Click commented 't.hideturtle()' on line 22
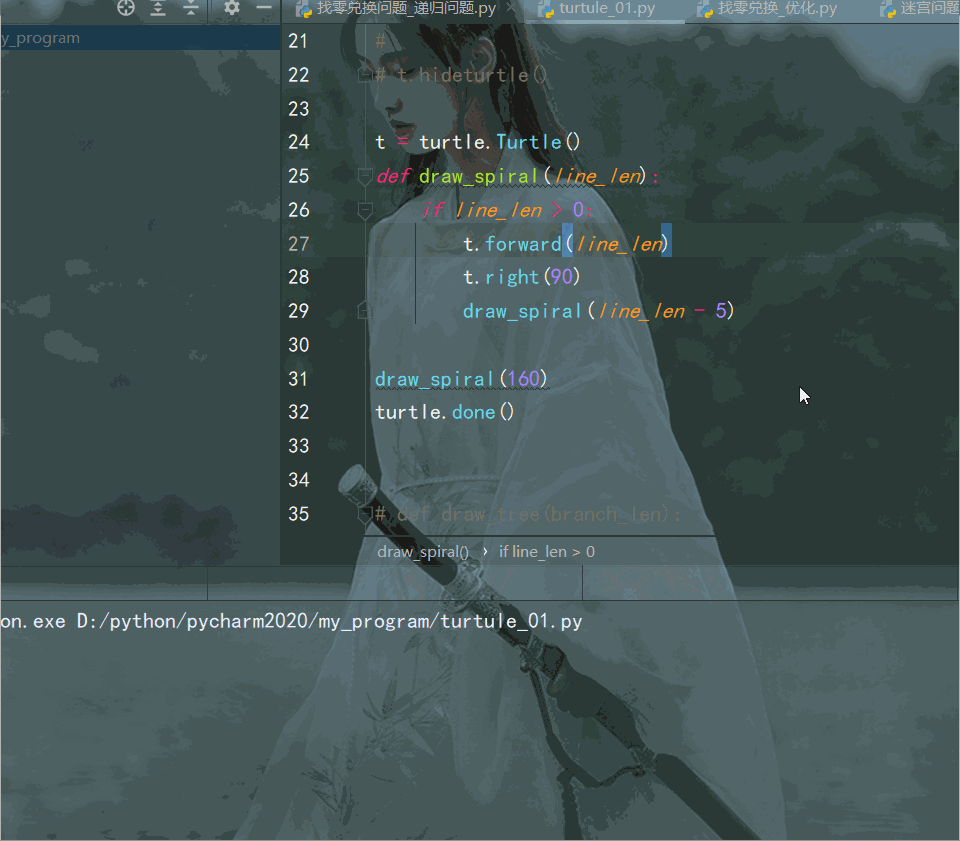 pyautogui.click(x=471, y=75)
